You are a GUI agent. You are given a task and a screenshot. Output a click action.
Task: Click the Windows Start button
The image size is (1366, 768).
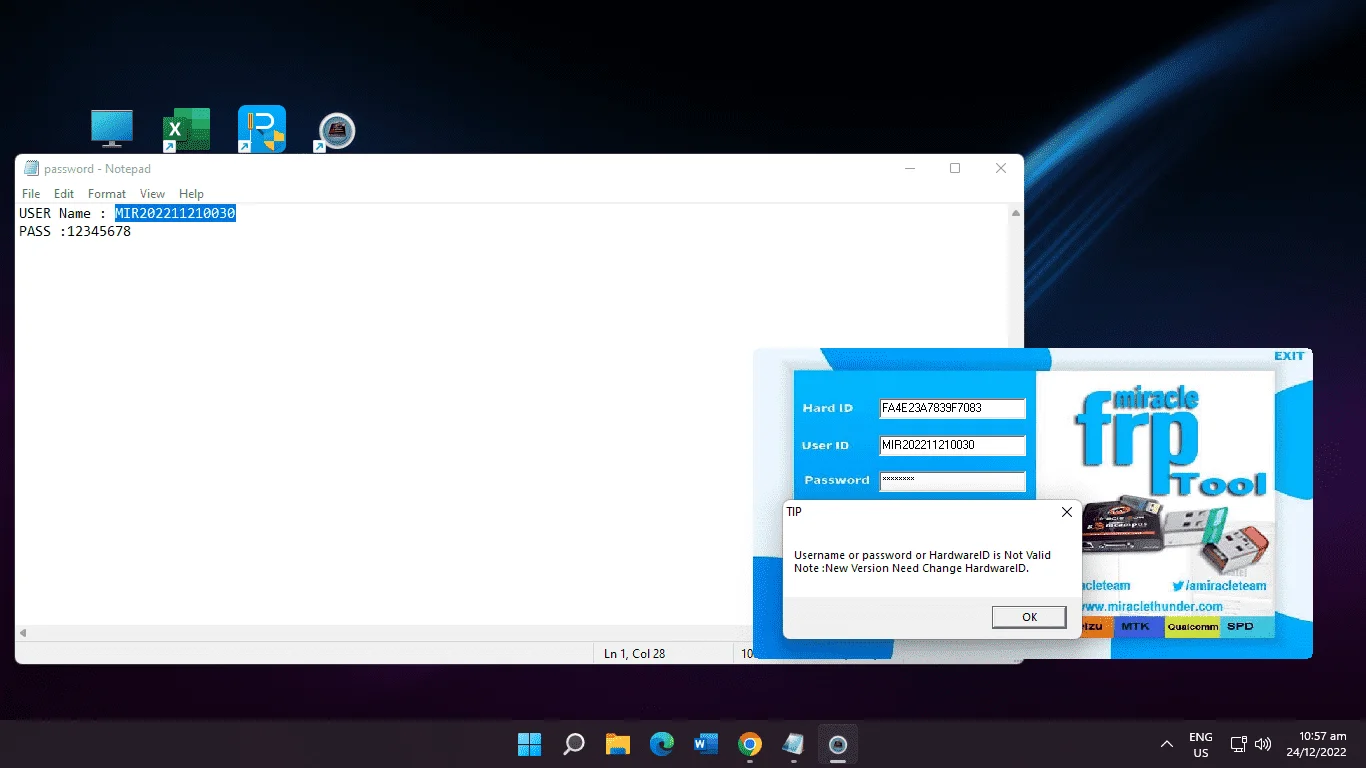point(529,744)
